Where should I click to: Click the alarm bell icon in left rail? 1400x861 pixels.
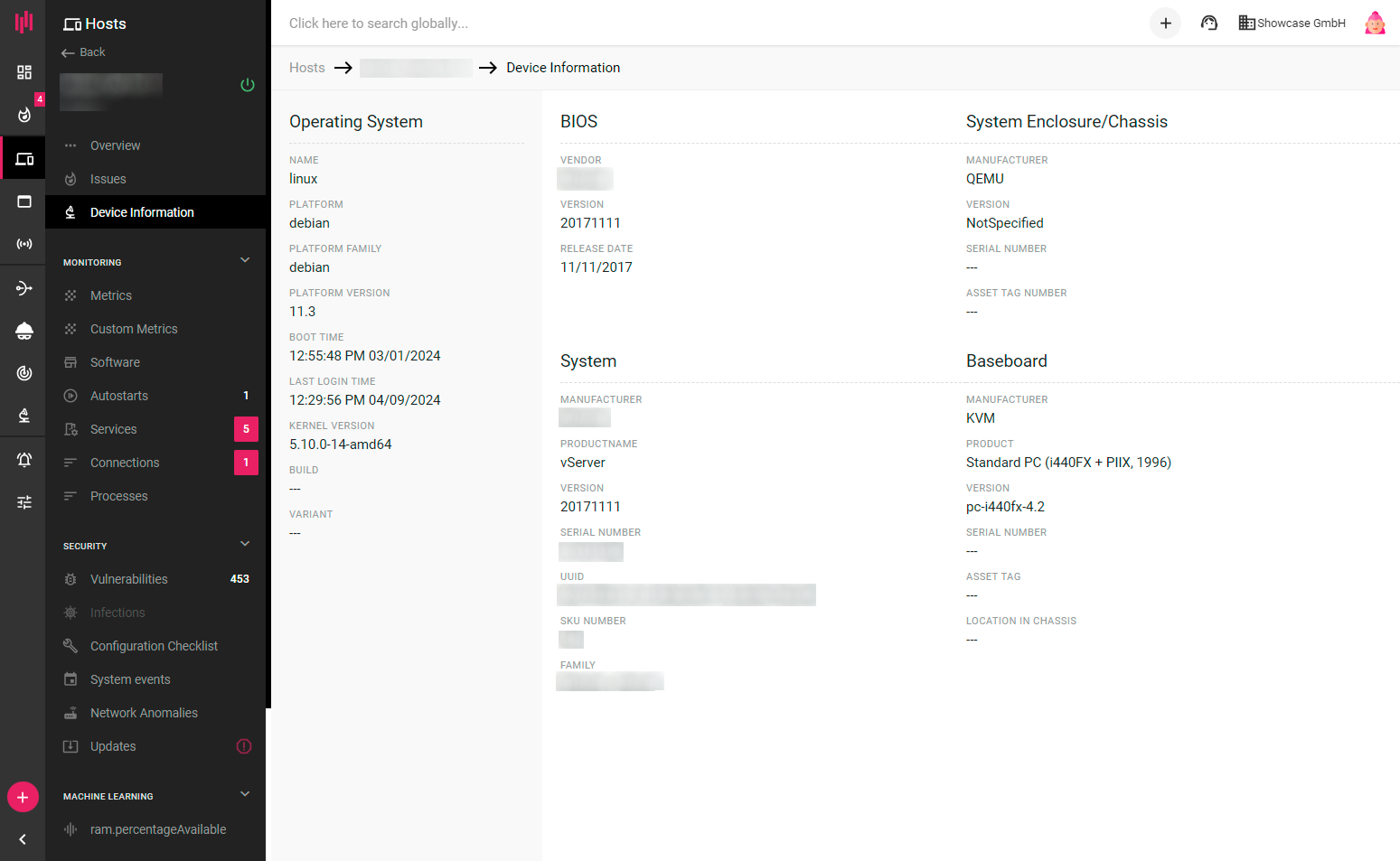[24, 459]
